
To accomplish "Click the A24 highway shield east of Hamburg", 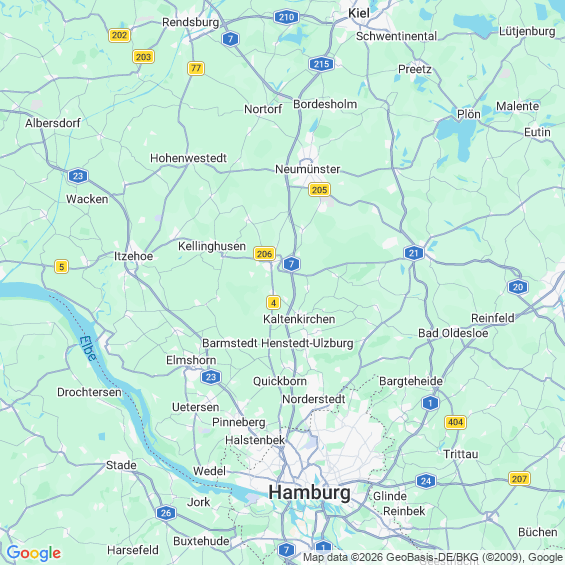I will tap(426, 481).
